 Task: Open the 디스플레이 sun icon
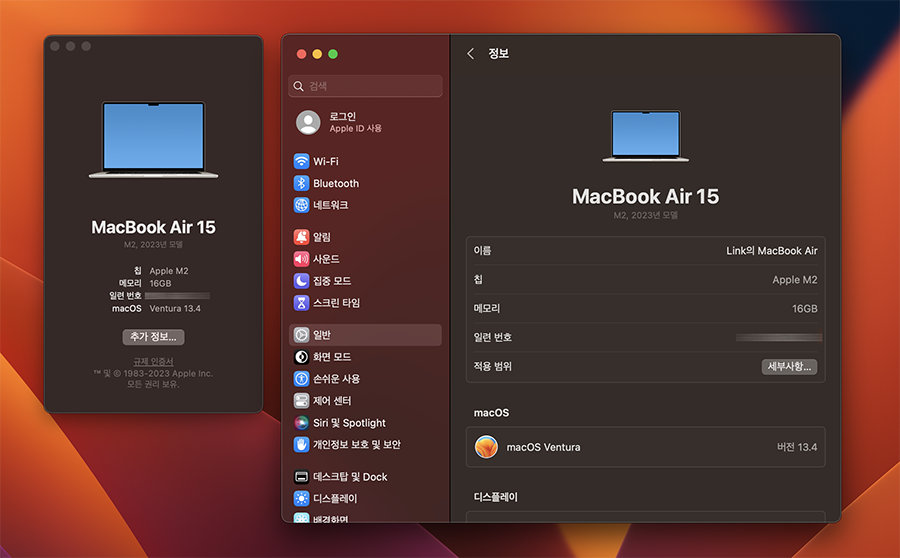(301, 498)
